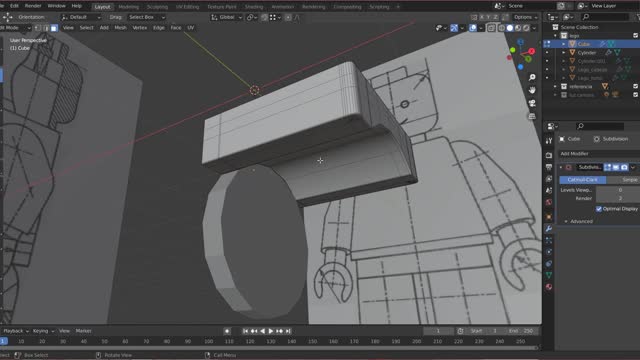Select face select mode icon
Screen dimensions: 640x360
[54, 28]
